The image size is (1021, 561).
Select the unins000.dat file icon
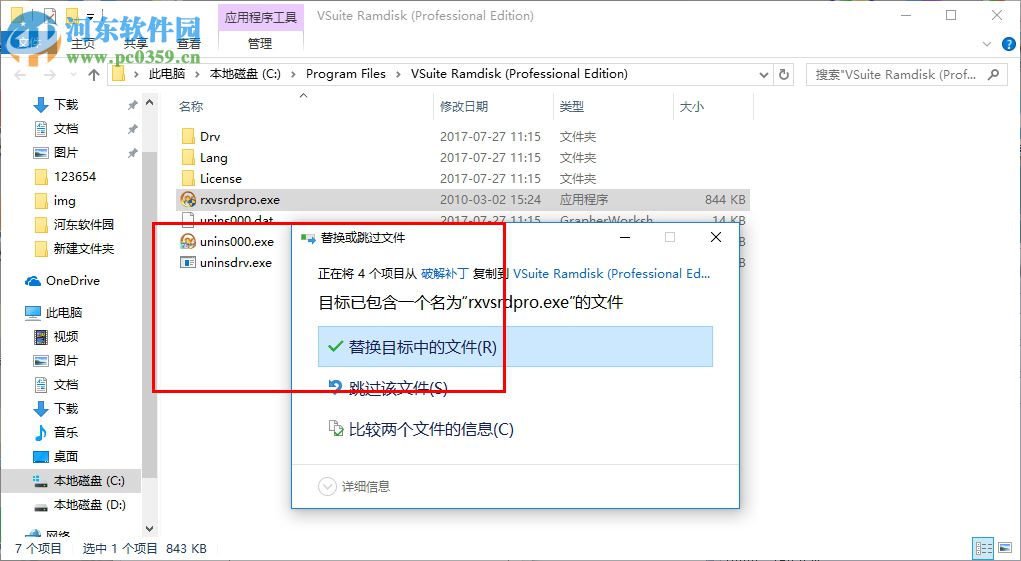coord(188,219)
